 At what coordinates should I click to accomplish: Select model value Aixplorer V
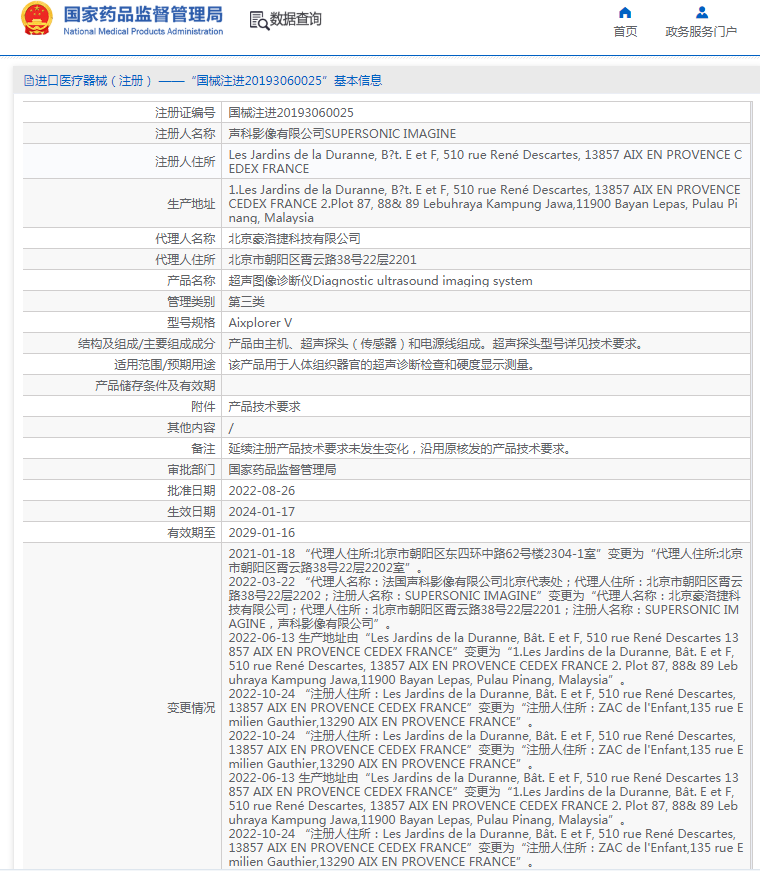(260, 323)
